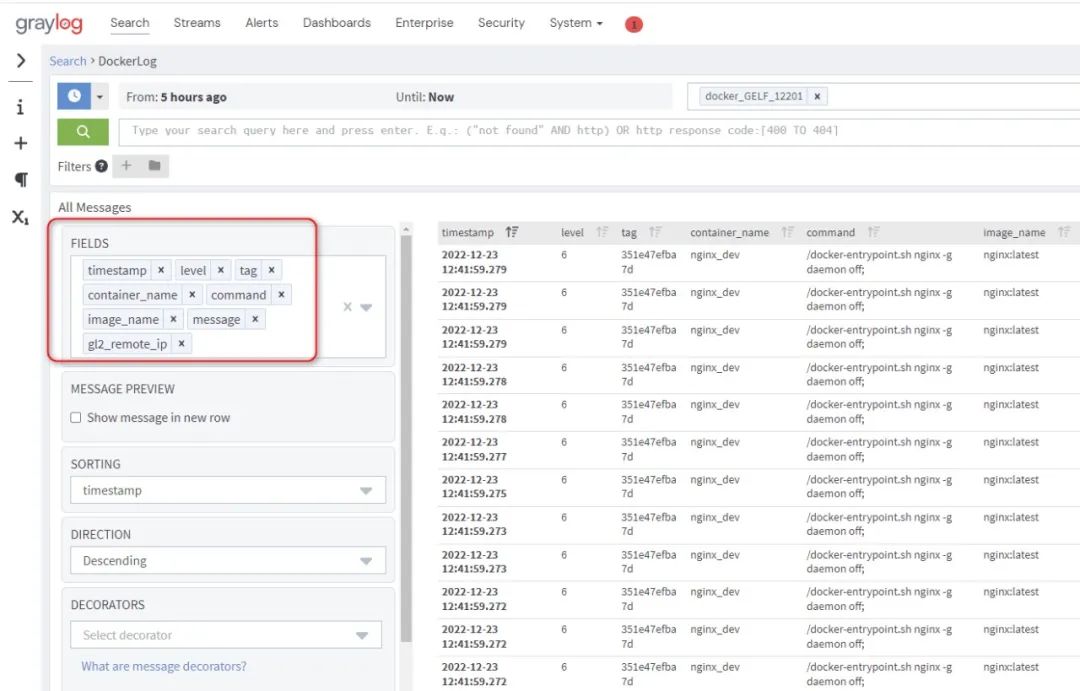This screenshot has height=691, width=1080.
Task: Remove the tag field chip
Action: (x=271, y=270)
